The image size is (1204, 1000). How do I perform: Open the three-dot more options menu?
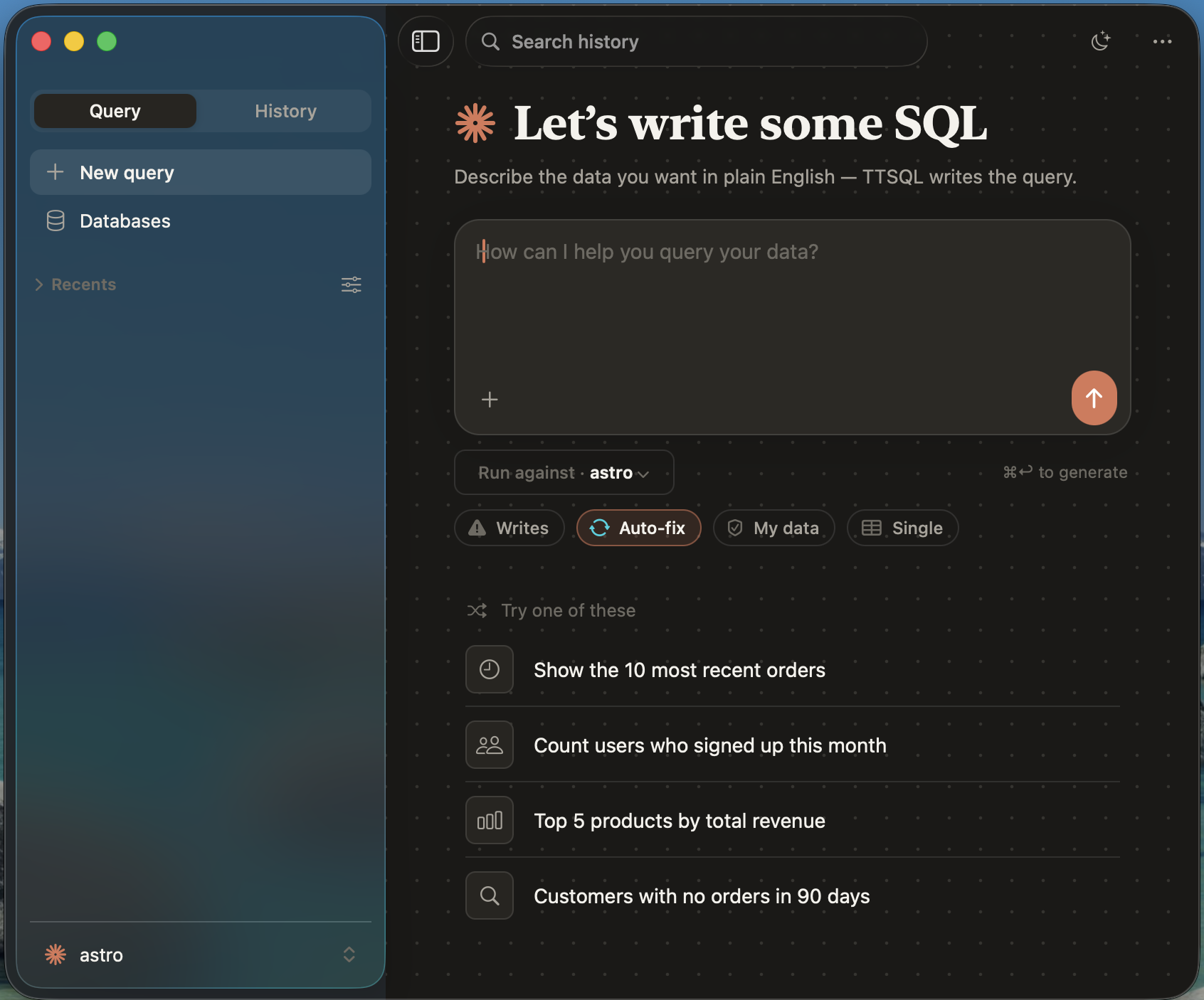tap(1162, 41)
